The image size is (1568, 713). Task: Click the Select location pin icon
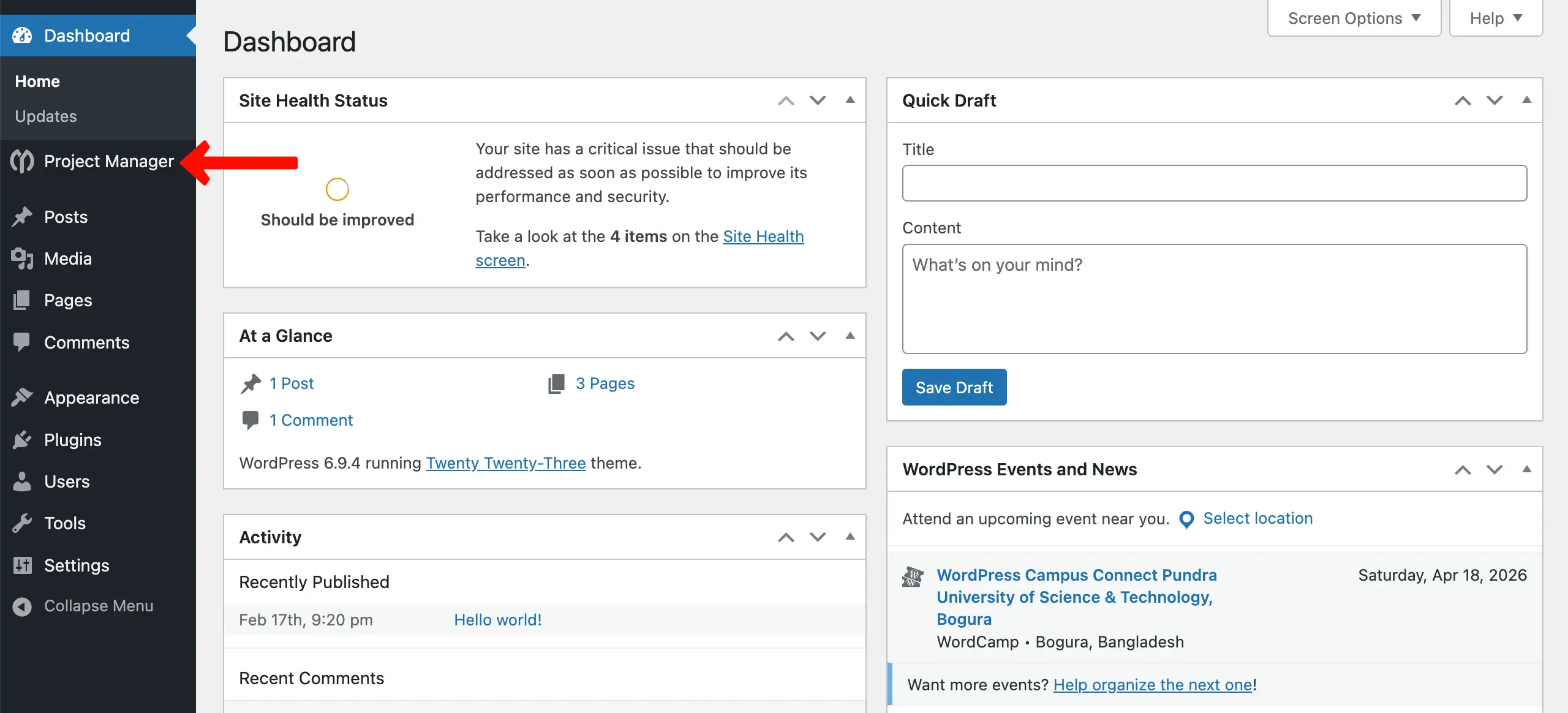pyautogui.click(x=1186, y=519)
